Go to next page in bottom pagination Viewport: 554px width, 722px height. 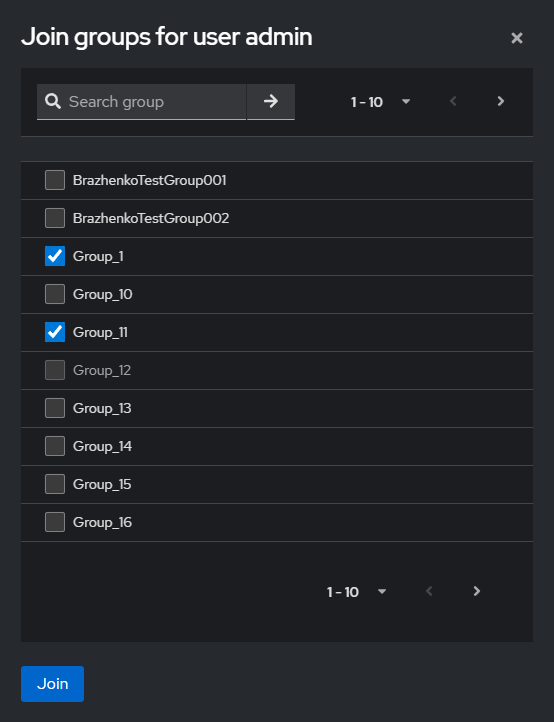click(477, 591)
